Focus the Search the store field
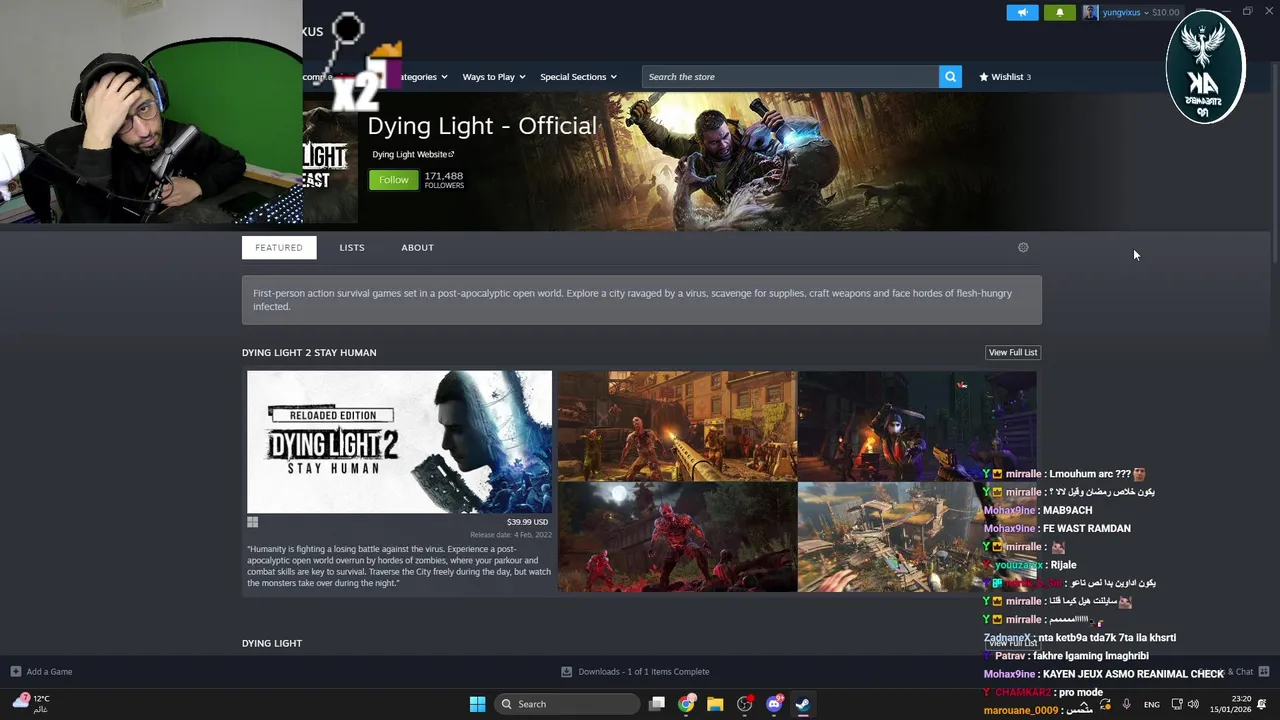This screenshot has width=1280, height=720. tap(790, 77)
